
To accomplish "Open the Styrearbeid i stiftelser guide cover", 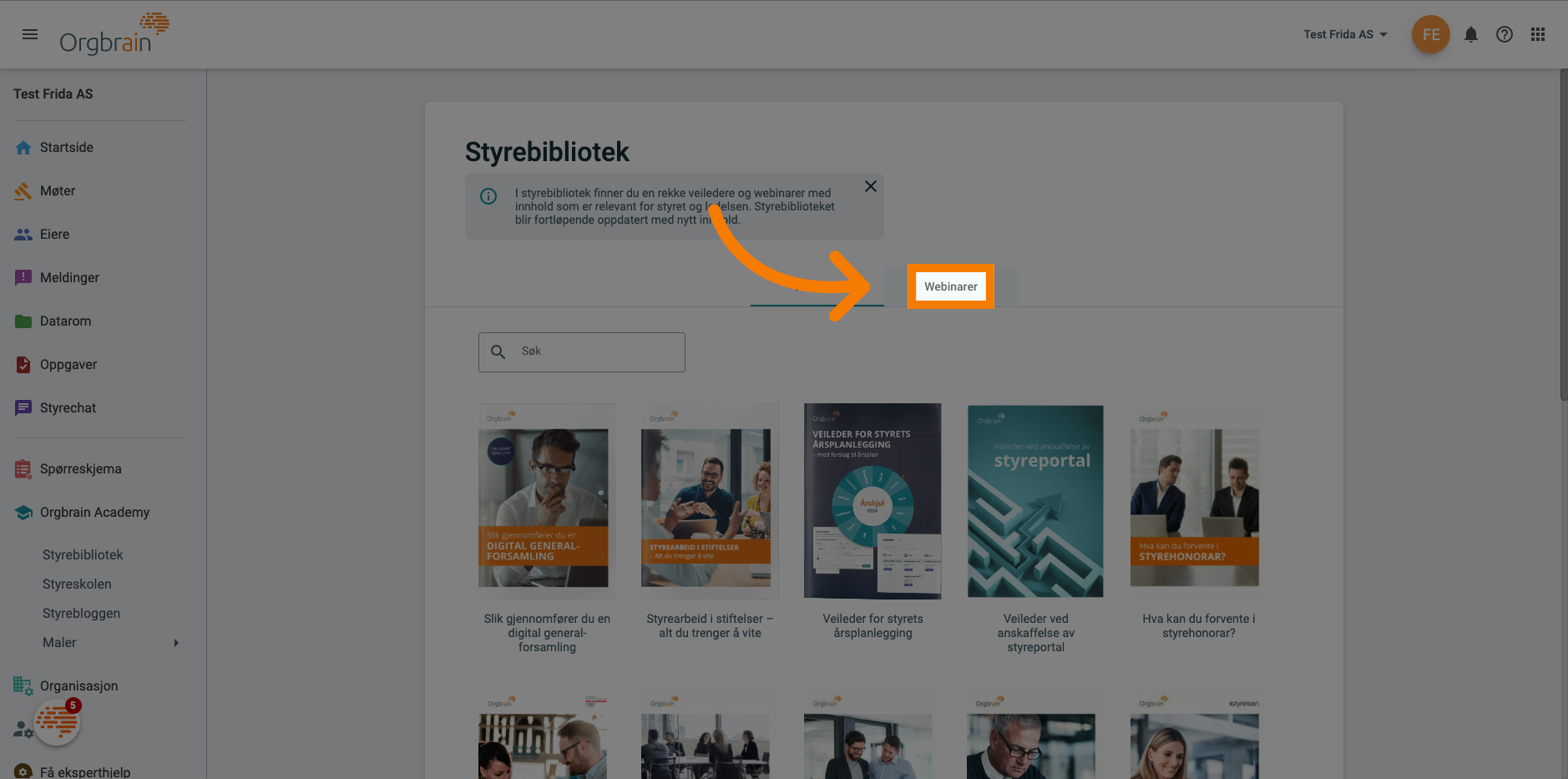I will (710, 501).
